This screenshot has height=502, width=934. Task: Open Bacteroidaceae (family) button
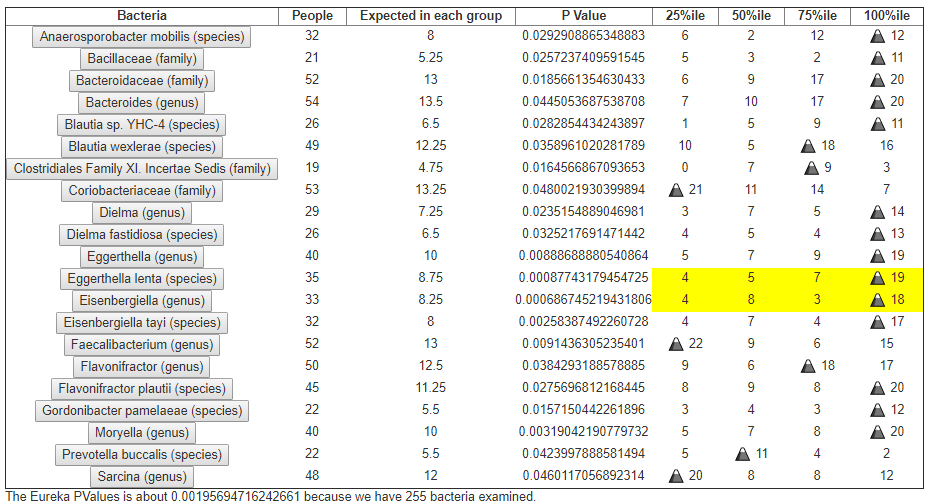(x=142, y=80)
